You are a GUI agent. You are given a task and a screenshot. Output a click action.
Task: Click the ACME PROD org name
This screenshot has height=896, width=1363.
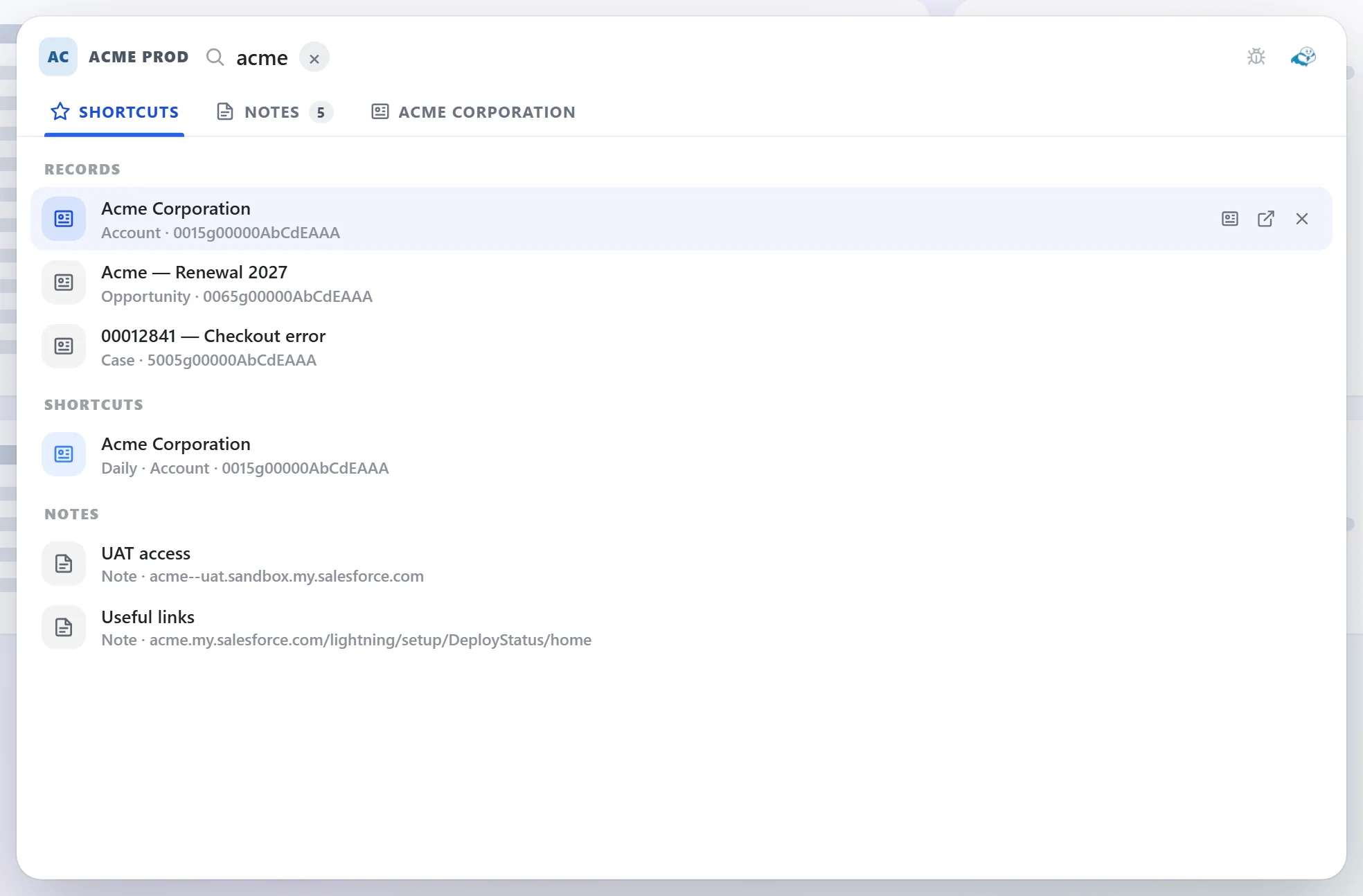[x=139, y=57]
